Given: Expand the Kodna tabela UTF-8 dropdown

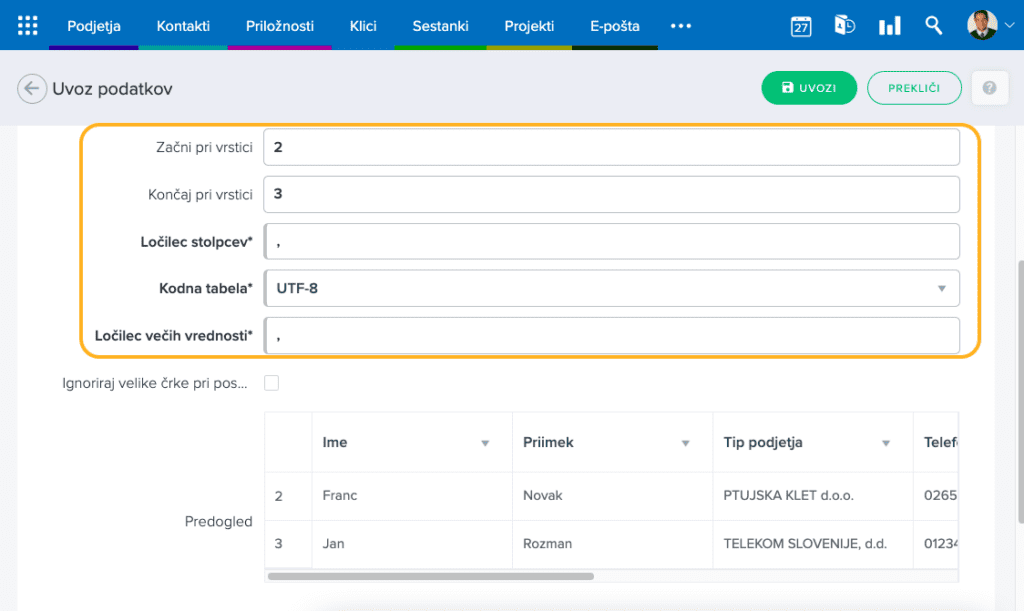Looking at the screenshot, I should [940, 289].
